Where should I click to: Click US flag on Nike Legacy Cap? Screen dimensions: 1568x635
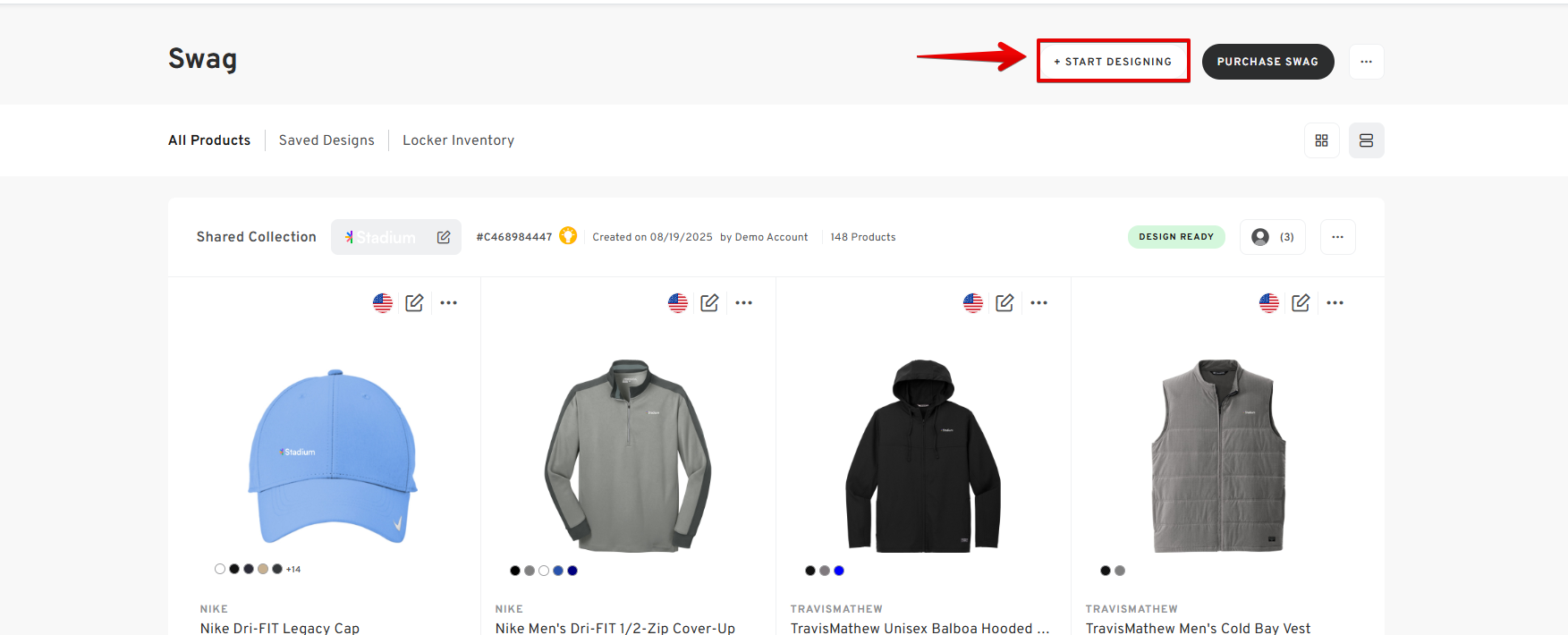point(383,303)
